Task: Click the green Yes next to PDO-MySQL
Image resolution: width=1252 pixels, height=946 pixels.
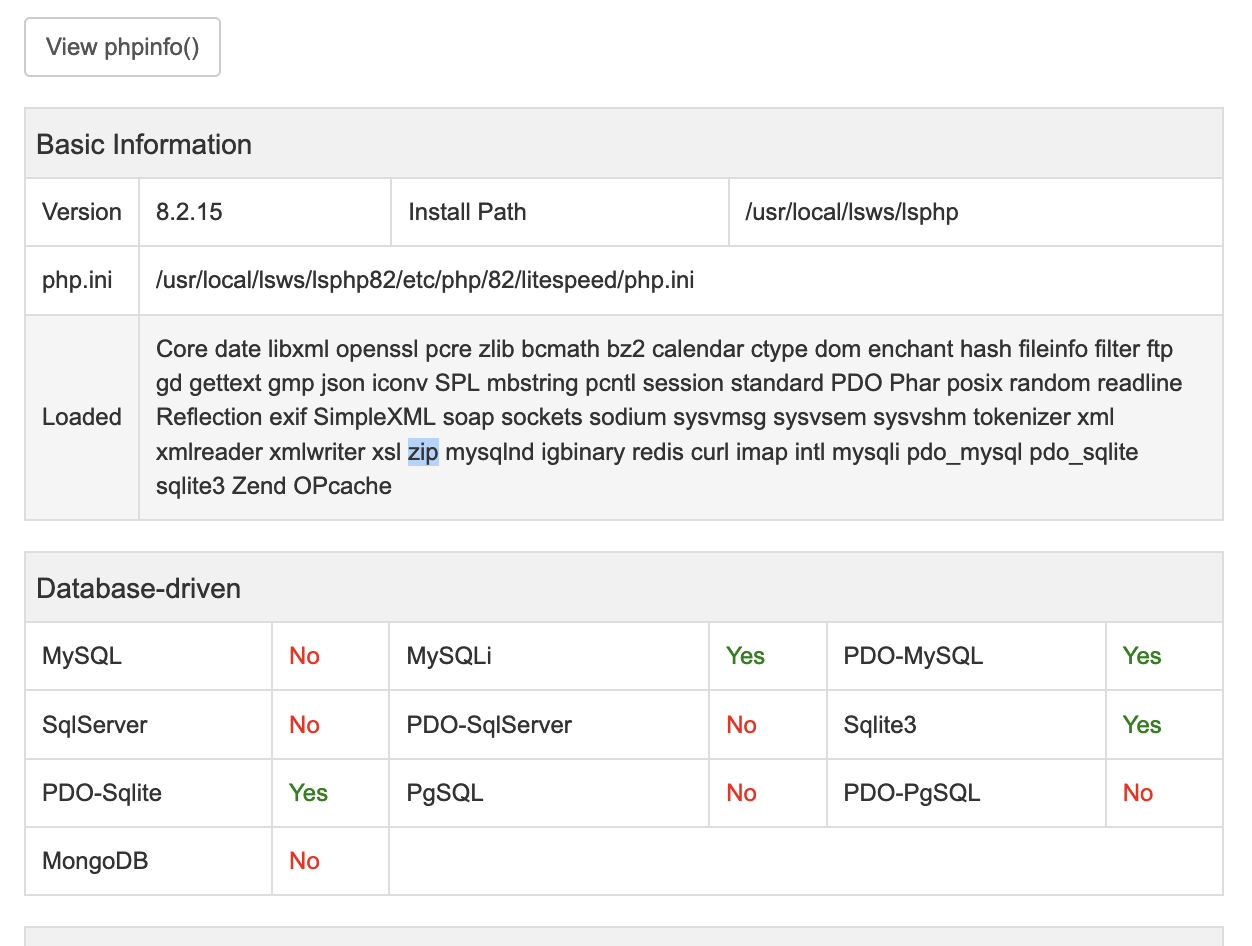Action: pyautogui.click(x=1141, y=656)
